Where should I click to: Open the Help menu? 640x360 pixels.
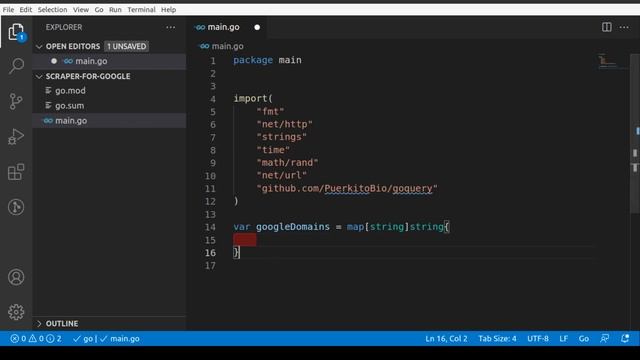[168, 9]
